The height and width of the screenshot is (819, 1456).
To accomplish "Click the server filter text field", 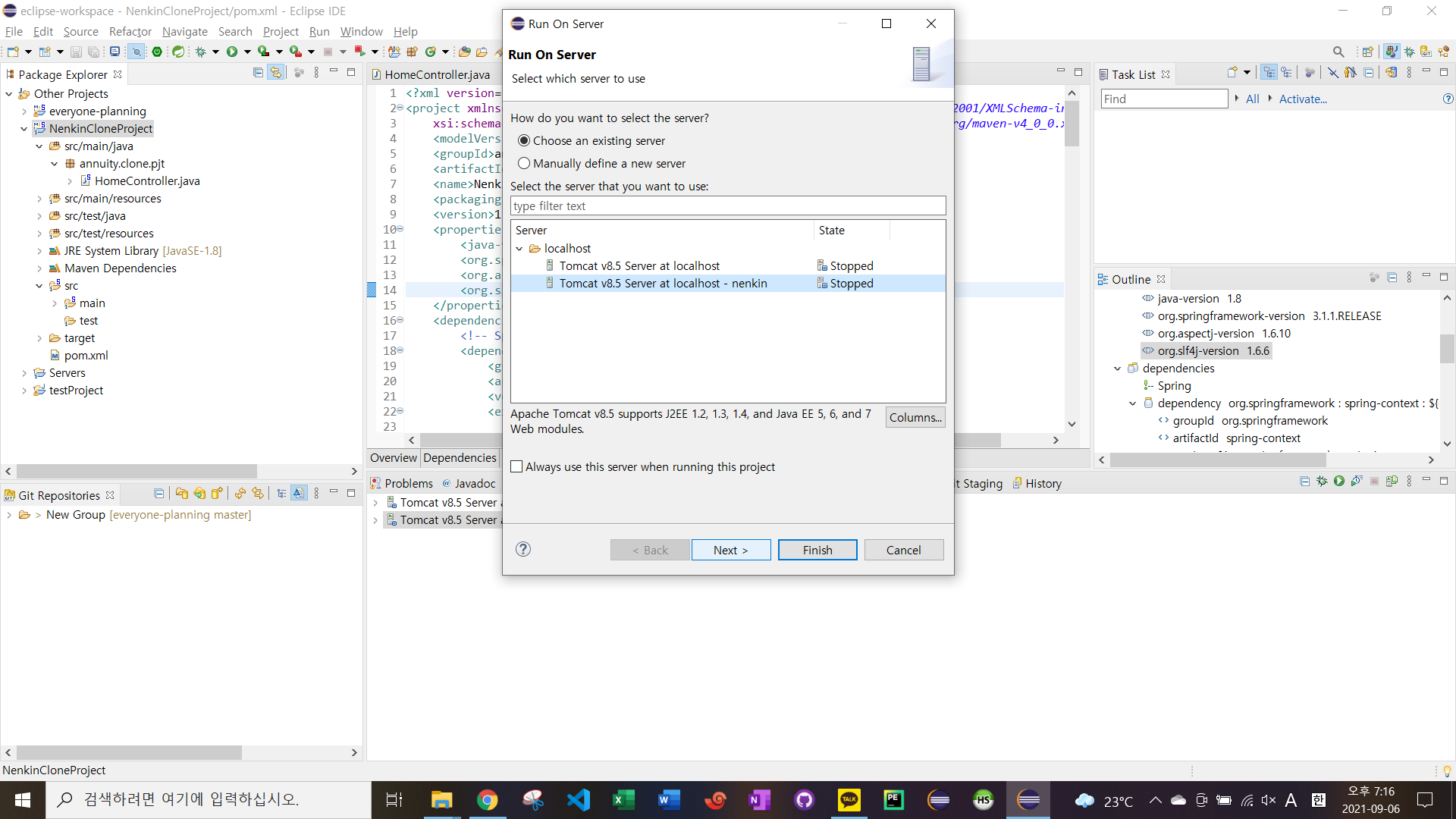I will click(x=727, y=206).
